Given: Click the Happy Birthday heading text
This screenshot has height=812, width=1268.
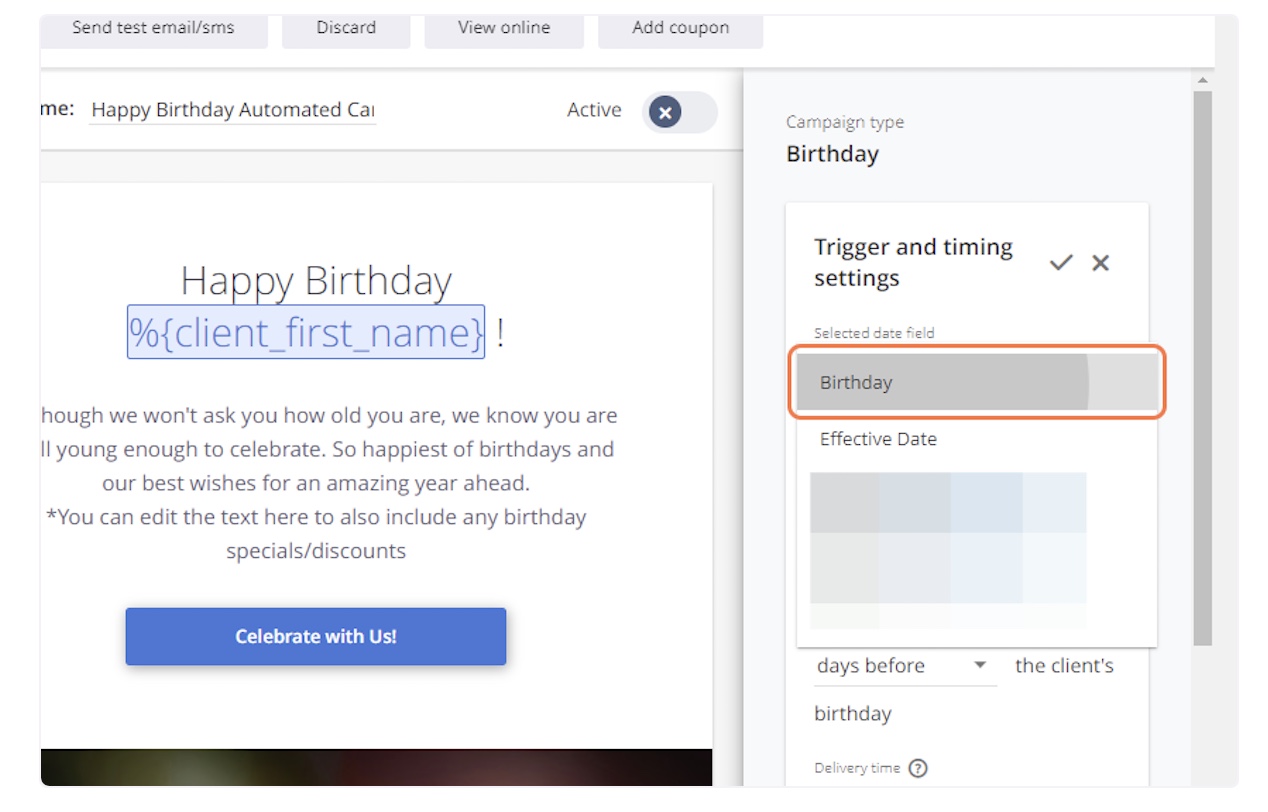Looking at the screenshot, I should (316, 281).
